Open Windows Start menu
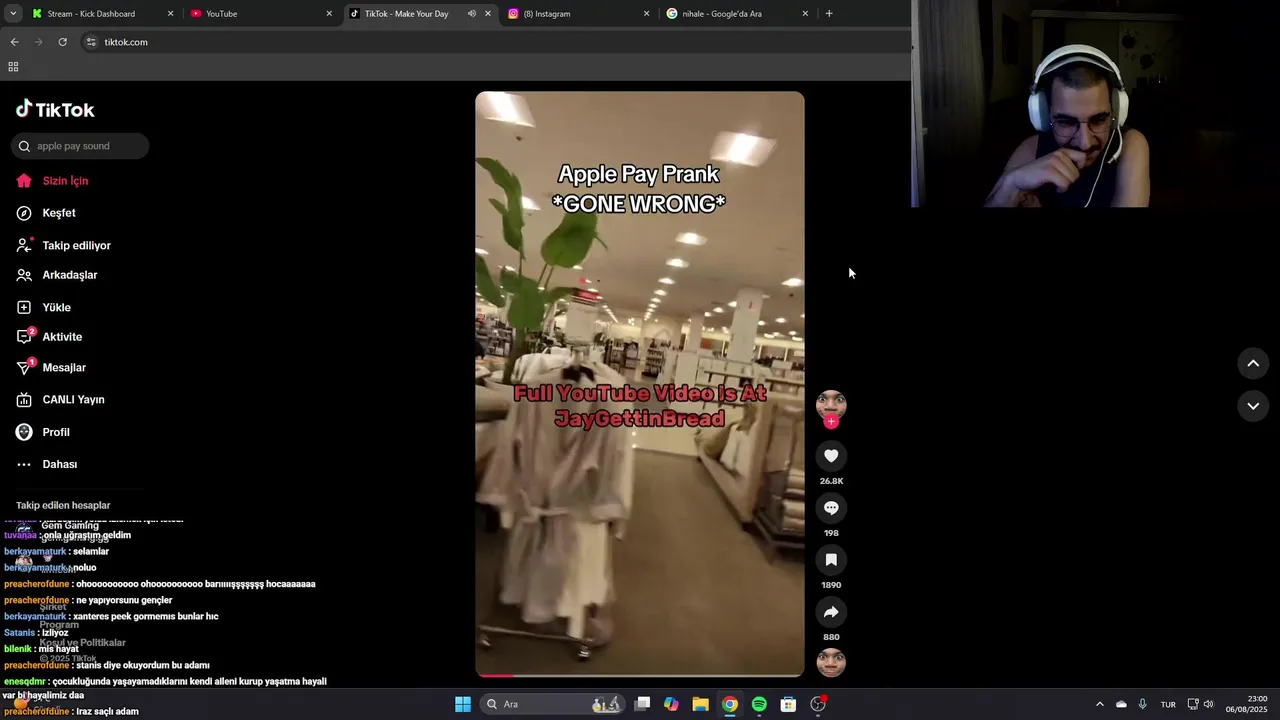Screen dimensions: 1280x720 pos(463,704)
